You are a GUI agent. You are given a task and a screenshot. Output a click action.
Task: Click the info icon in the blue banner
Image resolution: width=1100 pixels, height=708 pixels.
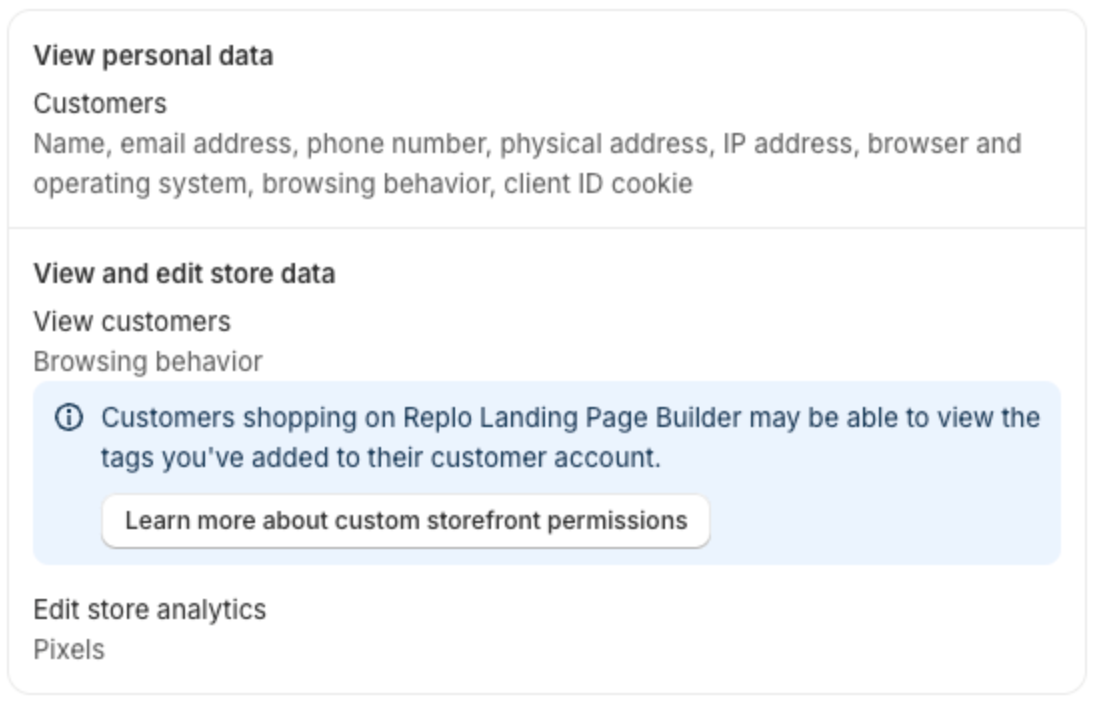[x=69, y=418]
